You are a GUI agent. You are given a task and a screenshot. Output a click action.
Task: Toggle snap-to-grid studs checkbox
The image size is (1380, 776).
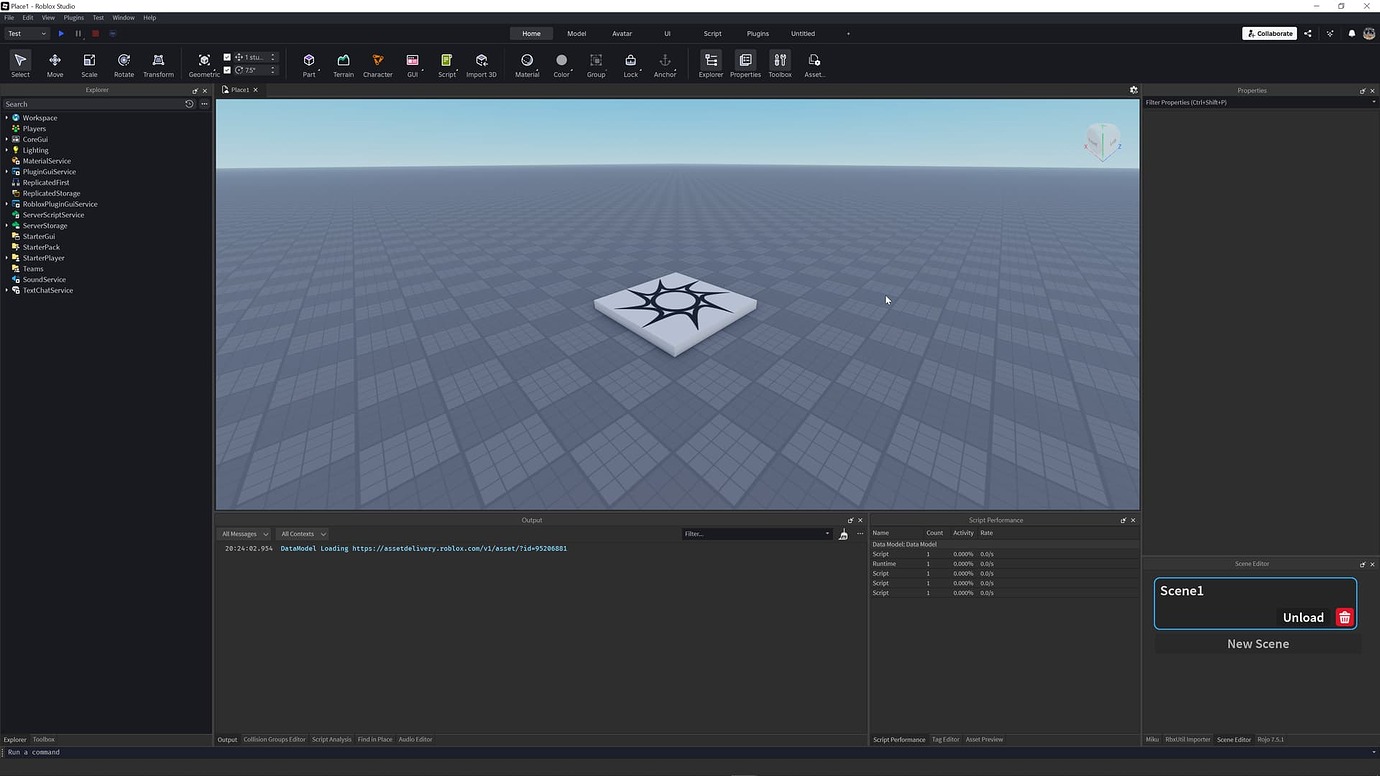(227, 57)
